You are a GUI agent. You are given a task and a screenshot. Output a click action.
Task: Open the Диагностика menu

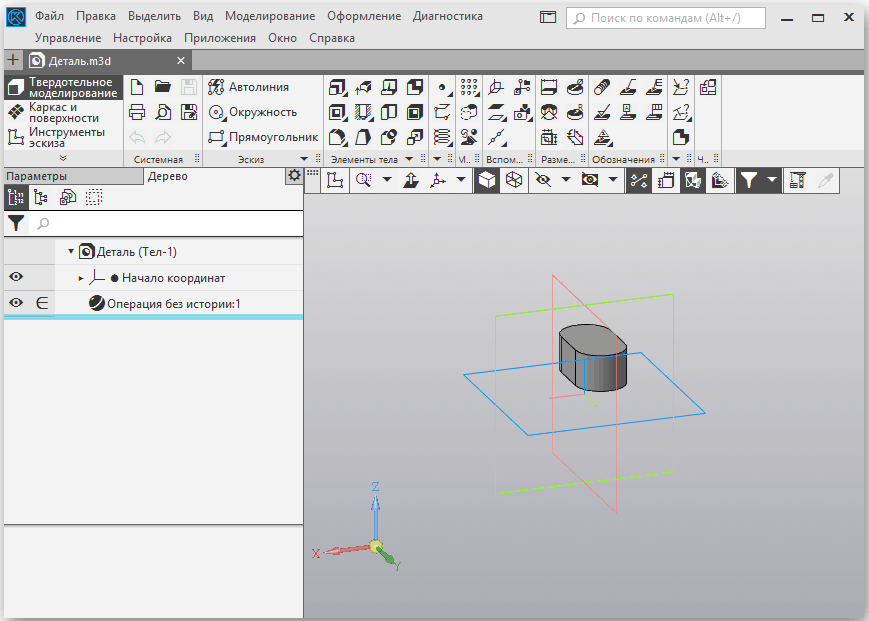click(x=448, y=16)
